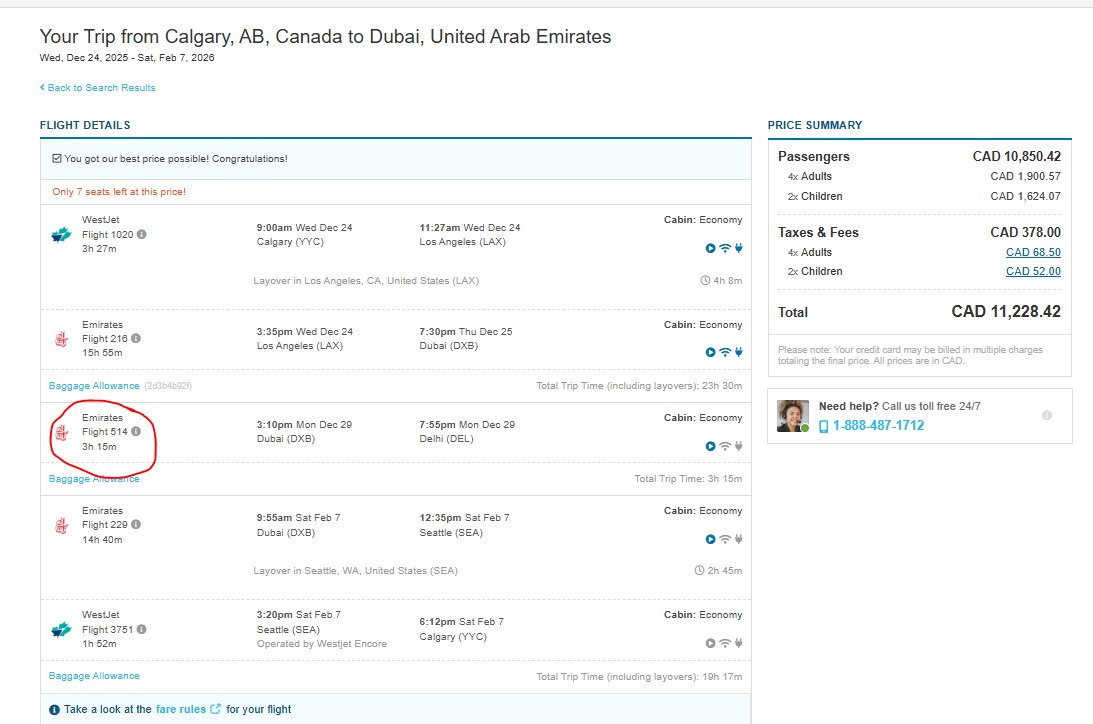Image resolution: width=1093 pixels, height=724 pixels.
Task: Click Emirates logo on Flight 229 row
Action: point(61,525)
